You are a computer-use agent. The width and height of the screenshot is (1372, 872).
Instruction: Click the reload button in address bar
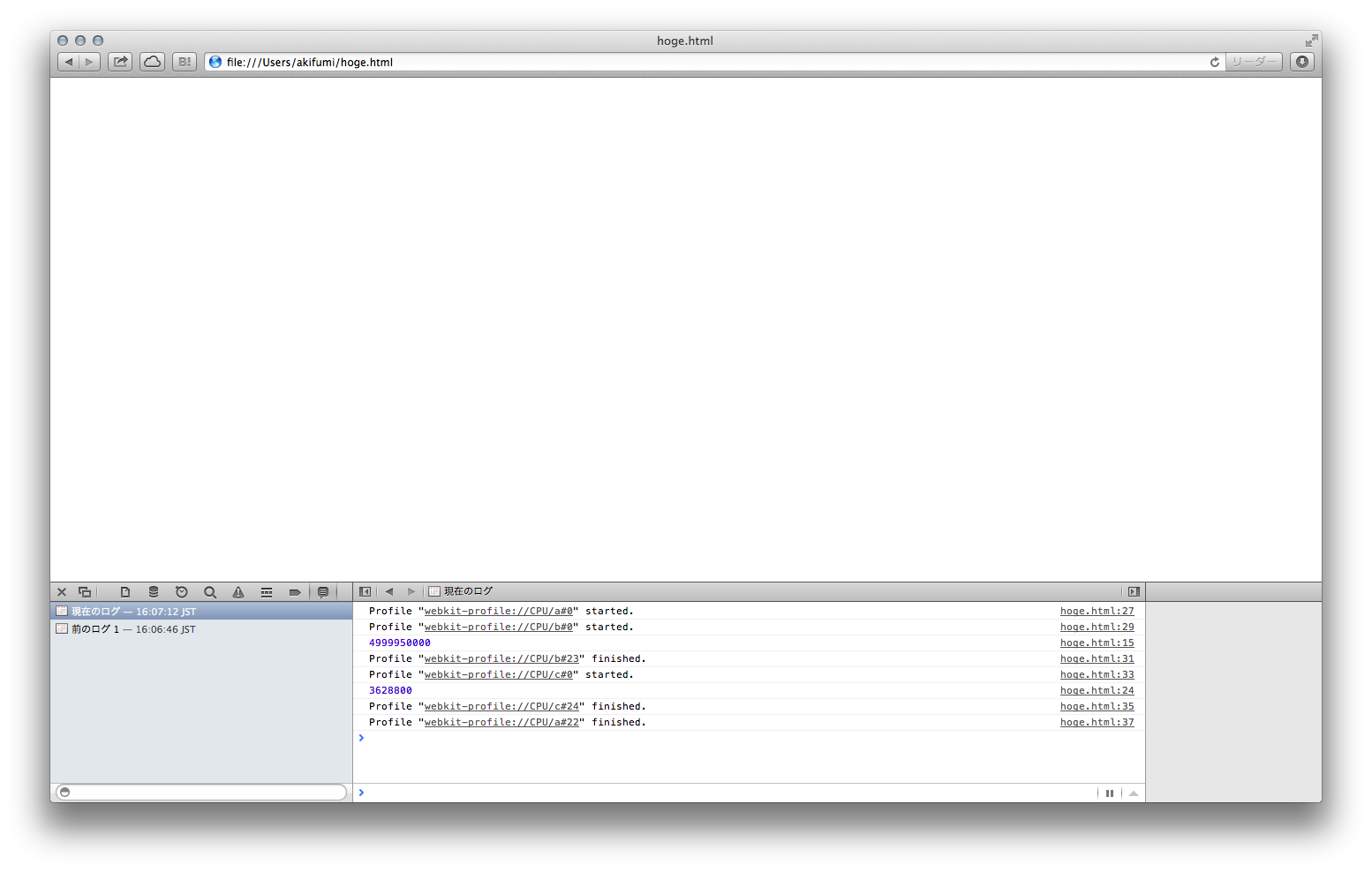(x=1215, y=62)
